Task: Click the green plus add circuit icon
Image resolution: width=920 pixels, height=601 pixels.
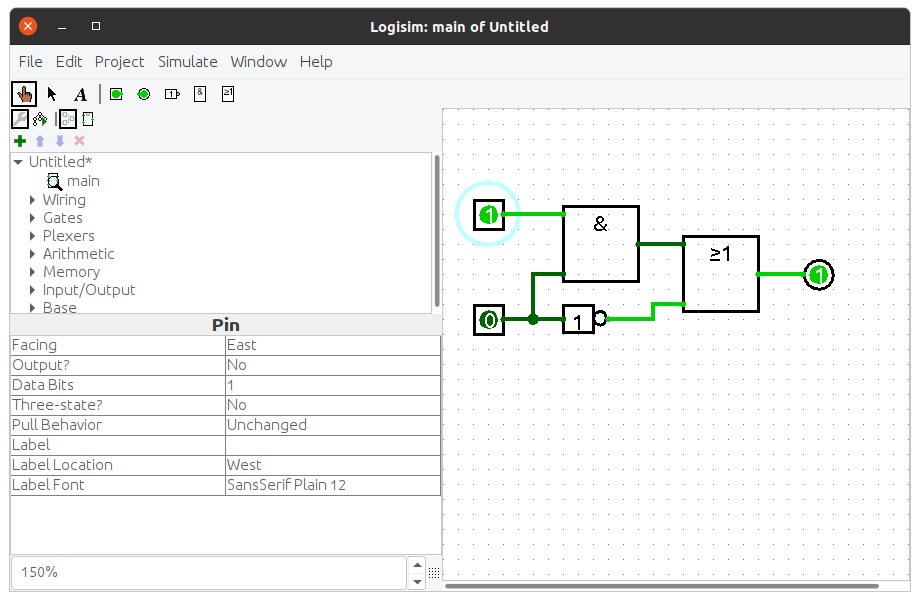Action: pos(20,141)
